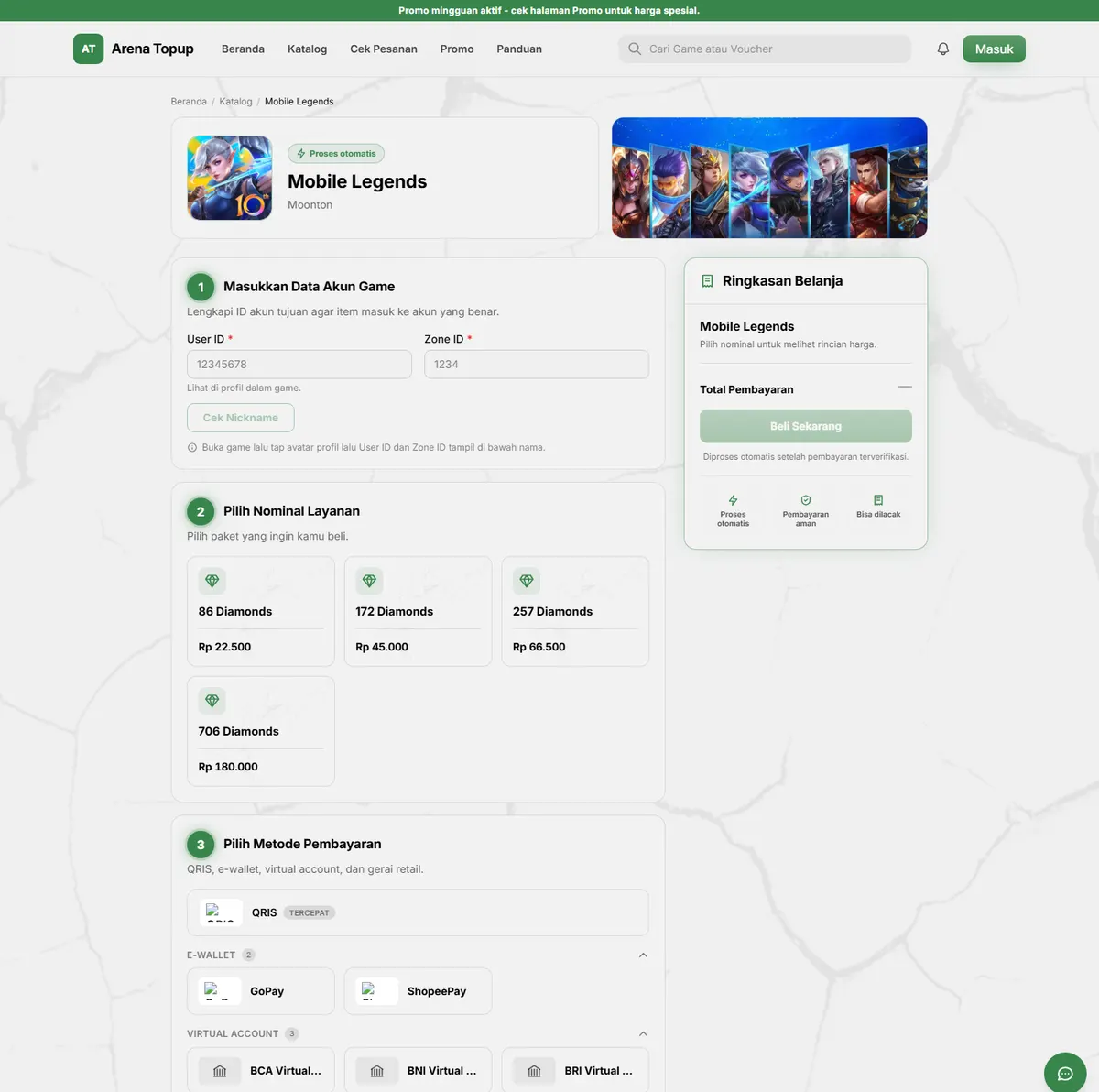Click the bank icon on BRI Virtual card

pyautogui.click(x=534, y=1071)
